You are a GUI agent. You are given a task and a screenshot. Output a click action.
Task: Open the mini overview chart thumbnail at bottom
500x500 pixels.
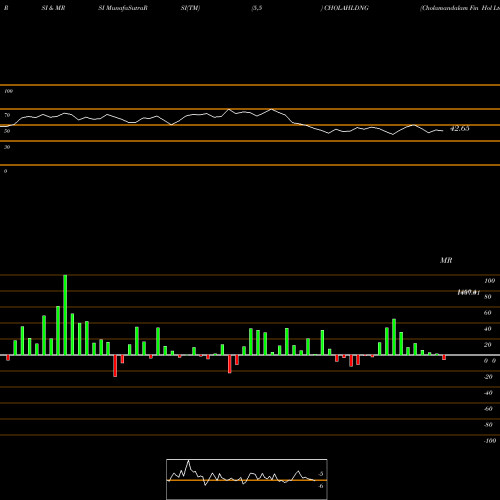coord(247,479)
